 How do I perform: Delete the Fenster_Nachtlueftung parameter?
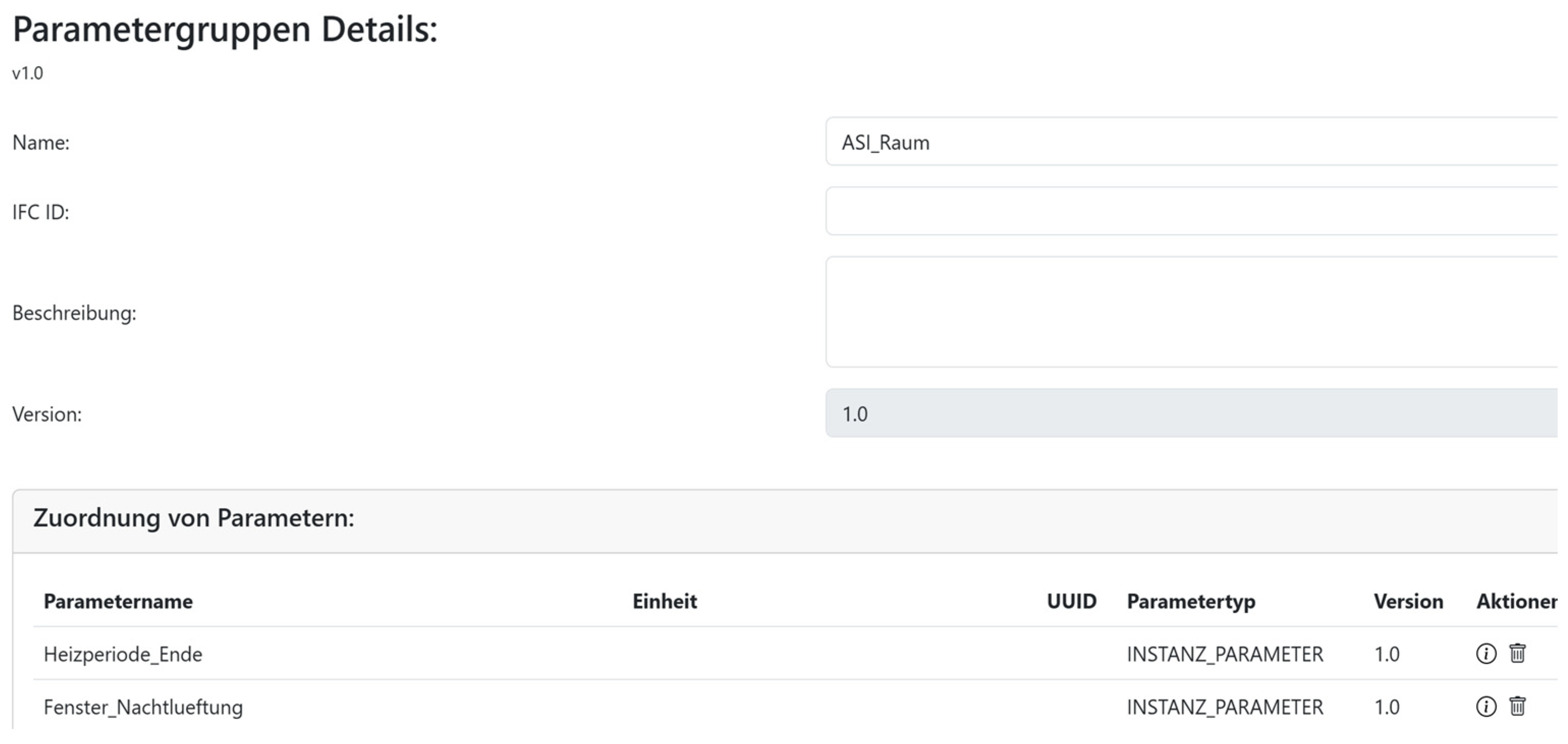coord(1517,706)
